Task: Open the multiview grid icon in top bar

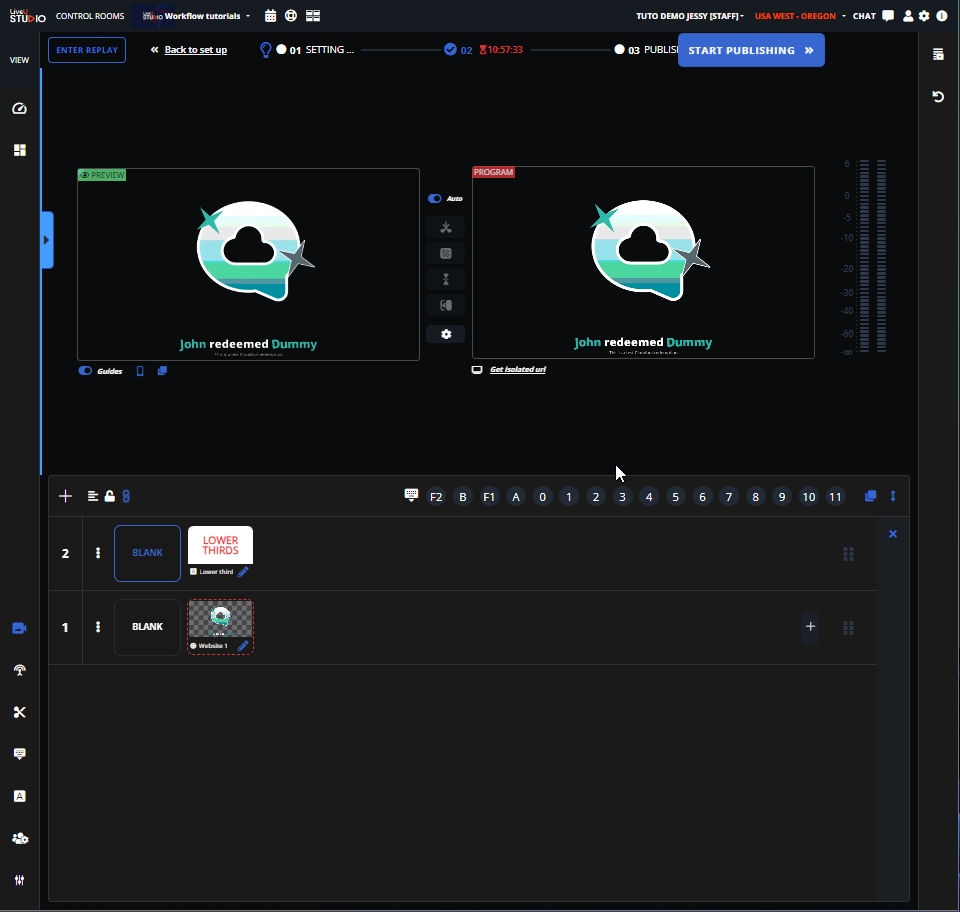Action: (313, 16)
